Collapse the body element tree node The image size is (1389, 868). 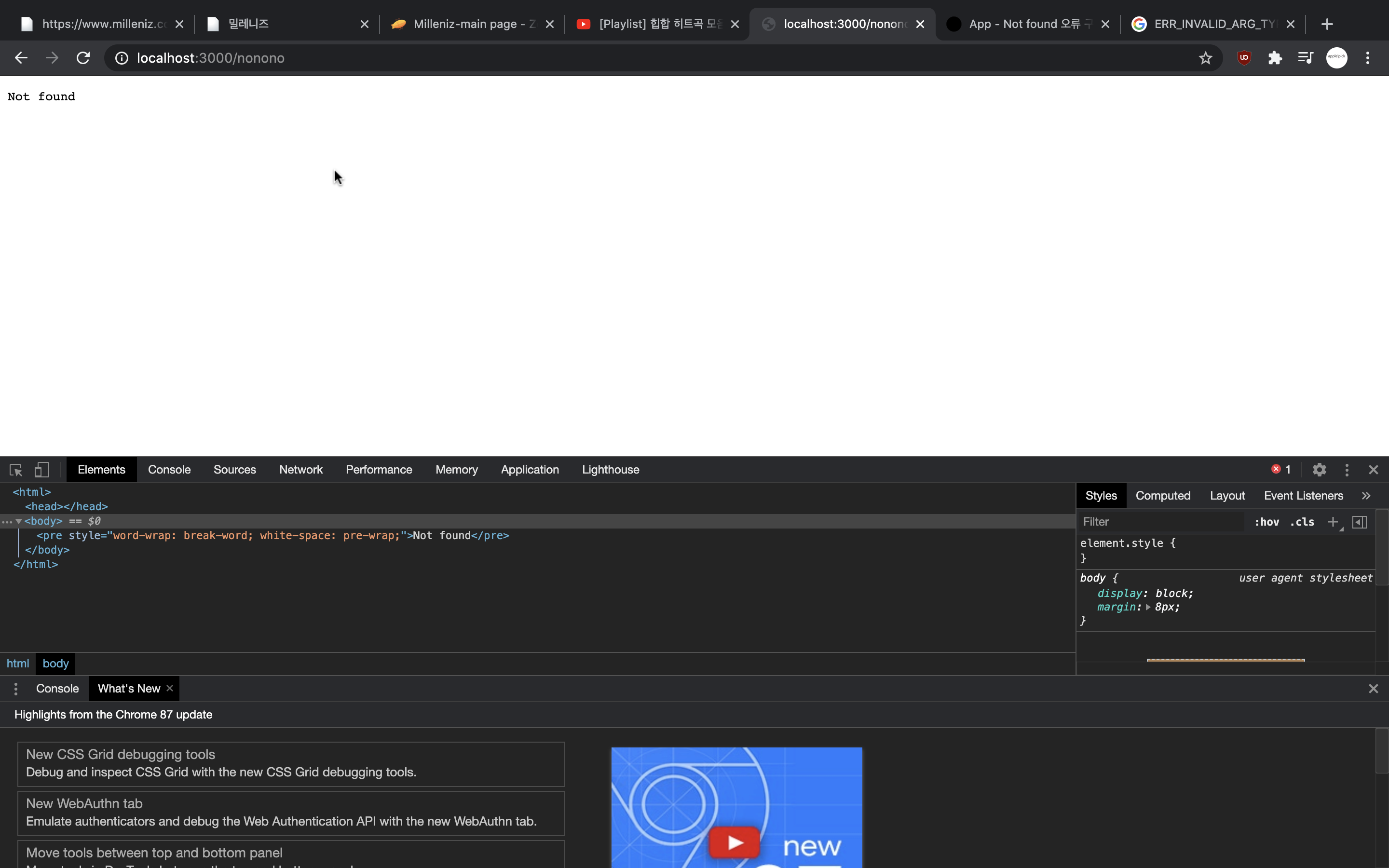coord(19,521)
